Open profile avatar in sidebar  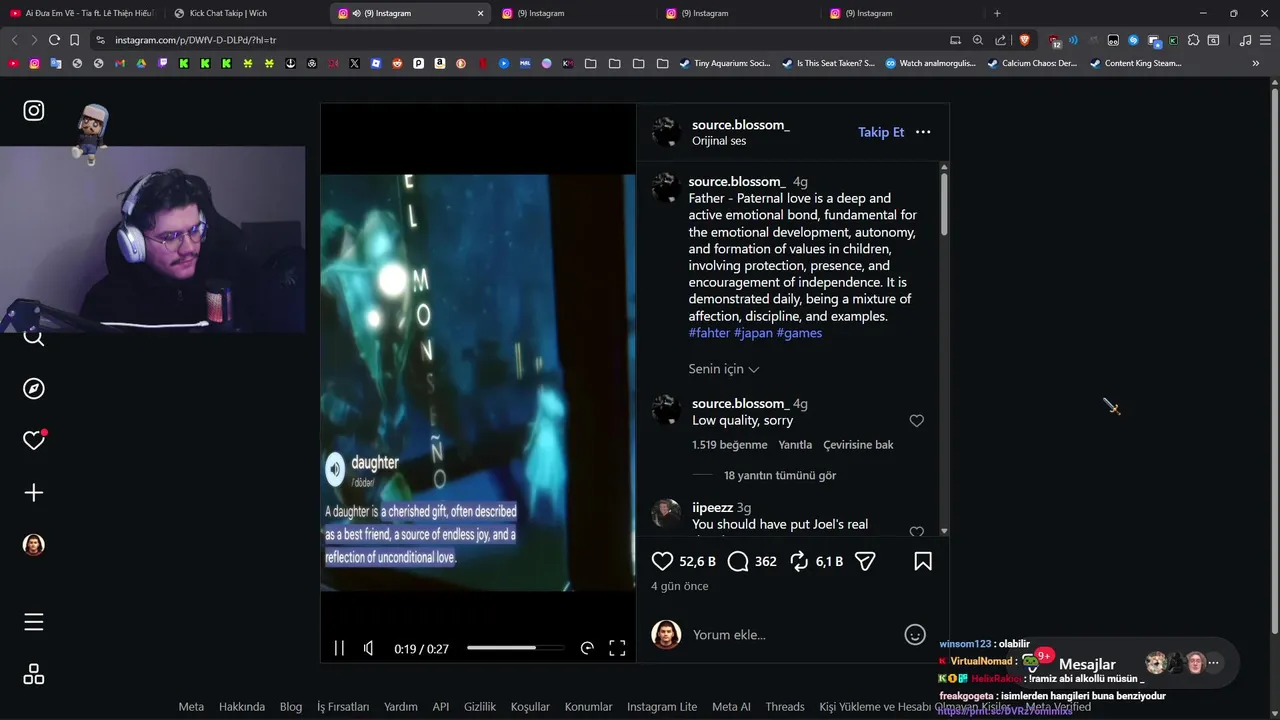point(34,545)
